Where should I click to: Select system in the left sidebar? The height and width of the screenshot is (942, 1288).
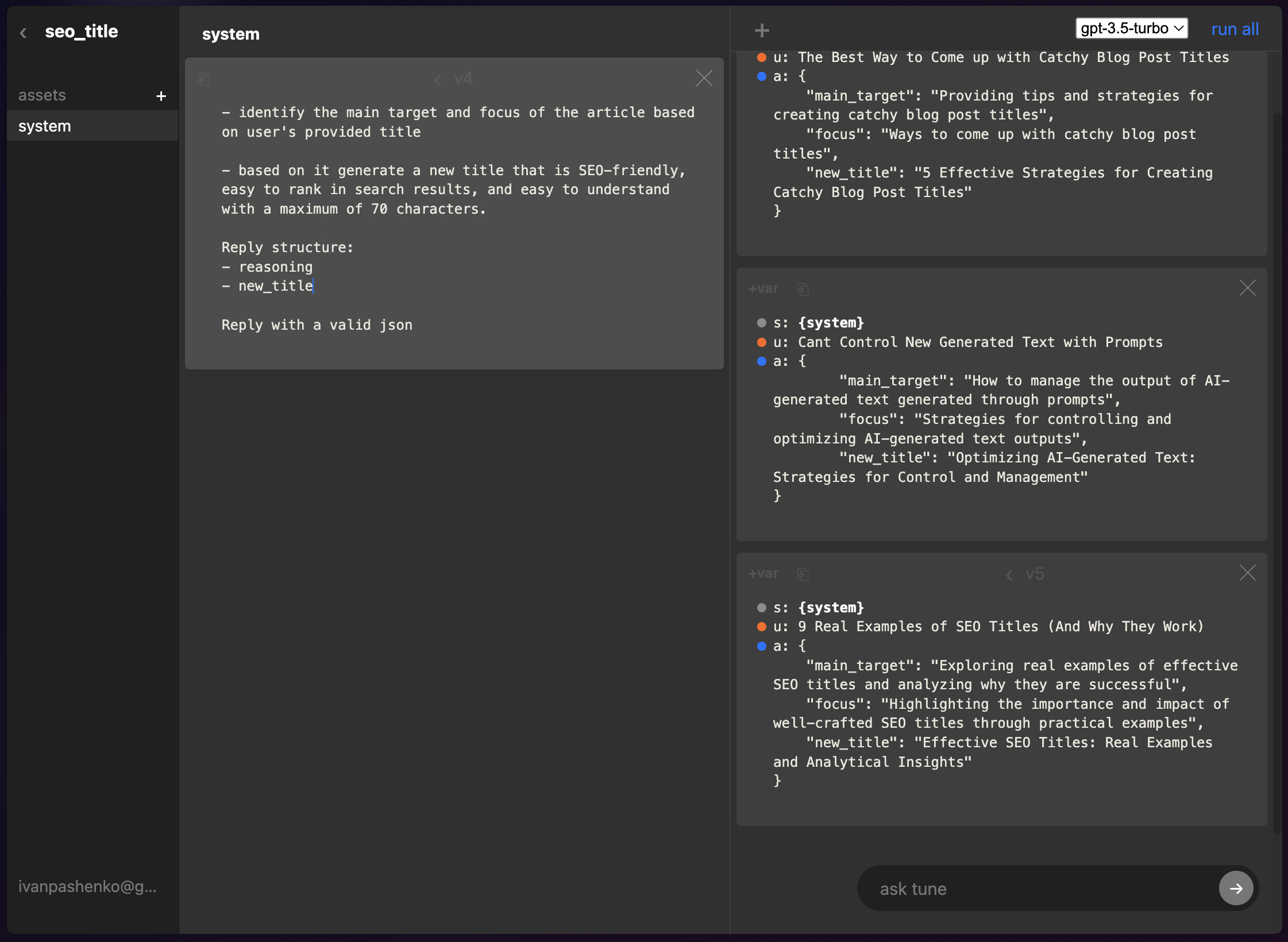pos(45,126)
